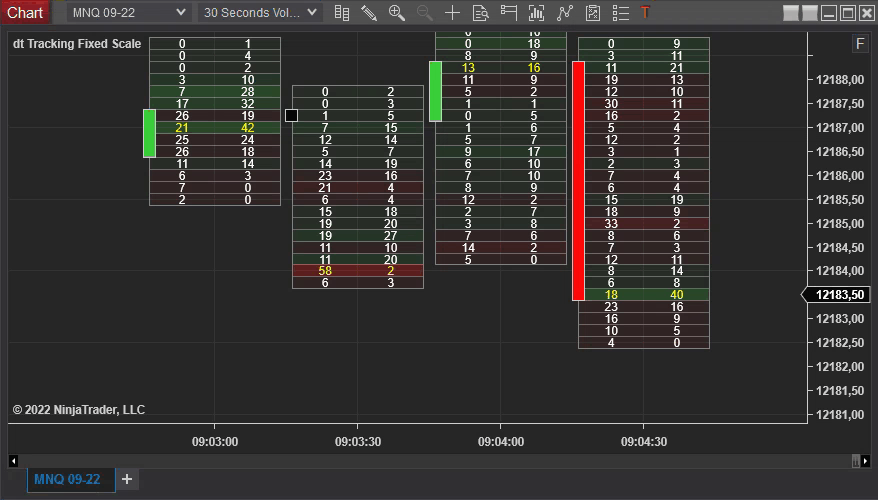Click the red candle body at 09:04:30
Viewport: 878px width, 500px height.
click(x=578, y=181)
